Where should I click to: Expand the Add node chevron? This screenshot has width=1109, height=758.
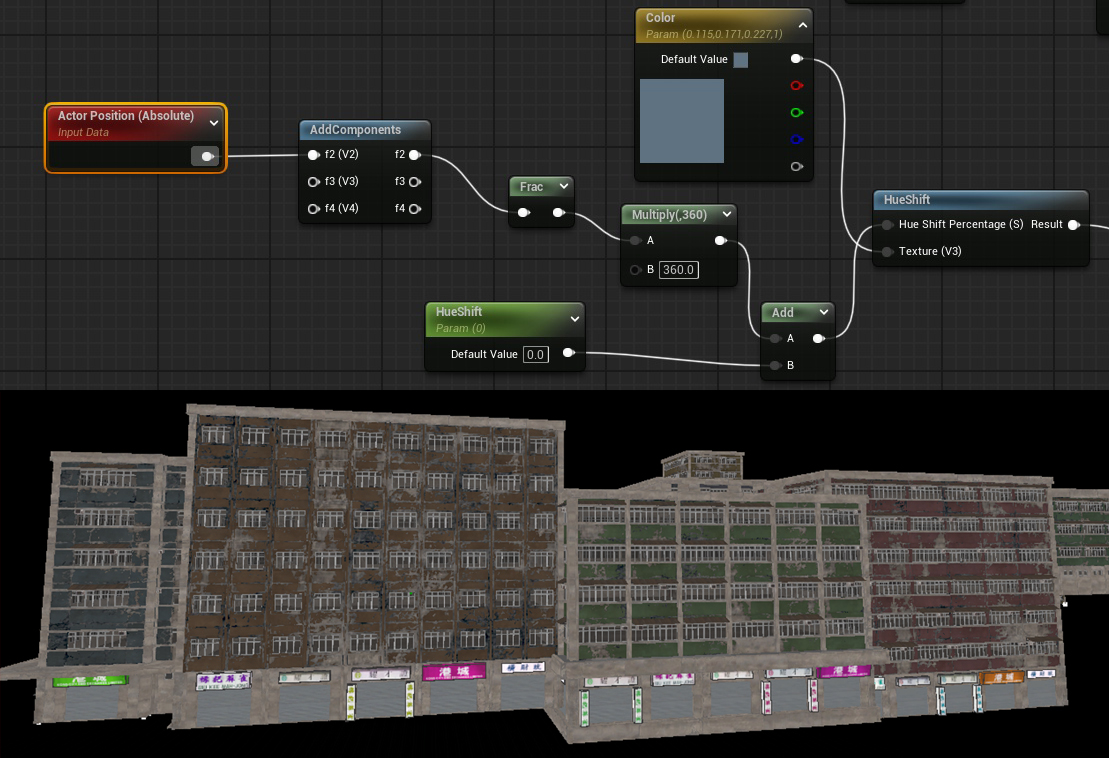pos(823,313)
